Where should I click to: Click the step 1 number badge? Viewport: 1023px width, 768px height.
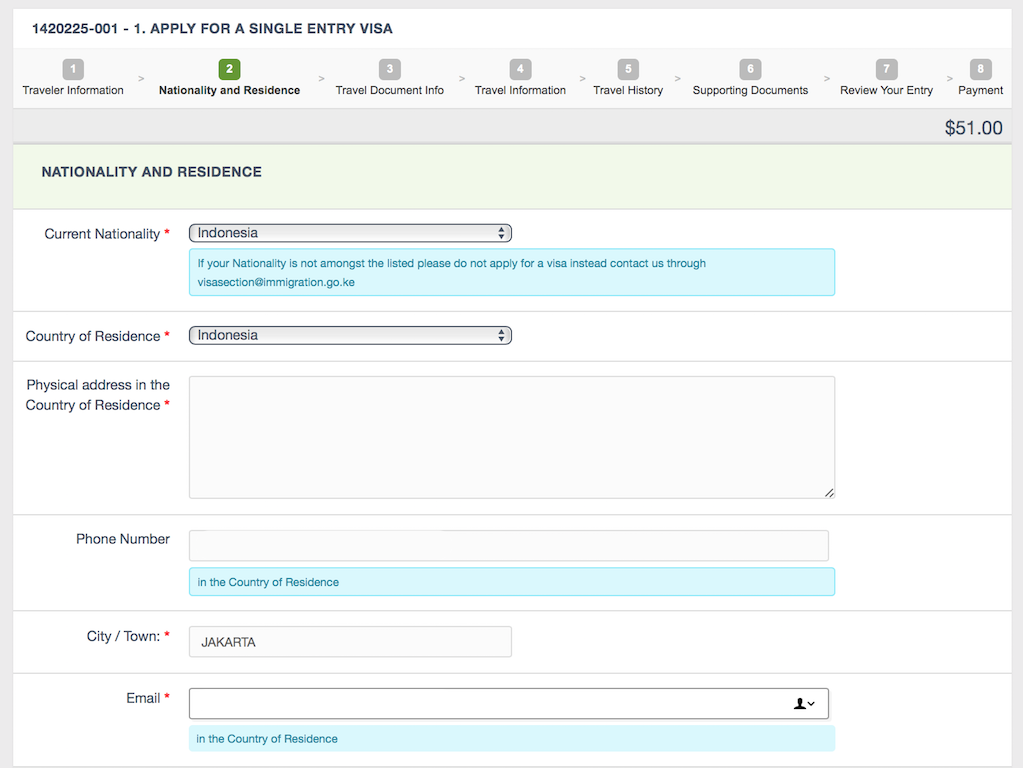pyautogui.click(x=73, y=69)
